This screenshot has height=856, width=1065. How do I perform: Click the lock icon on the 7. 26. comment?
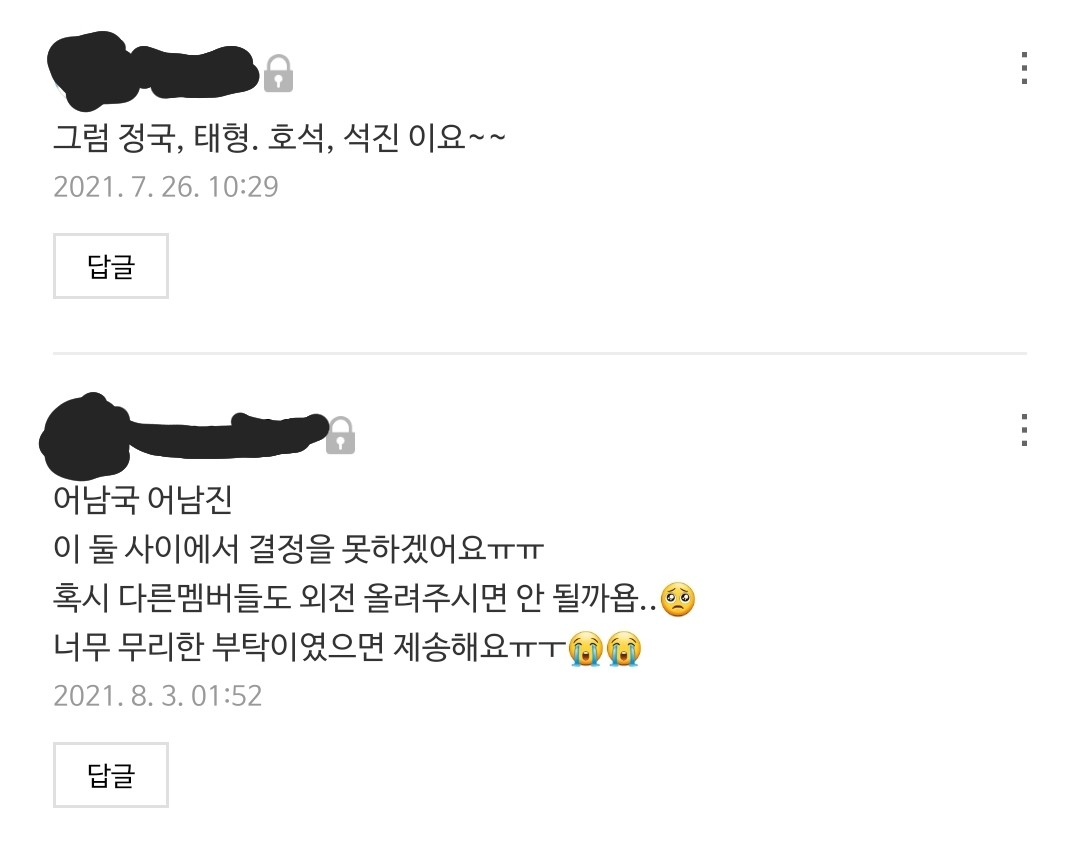[278, 73]
